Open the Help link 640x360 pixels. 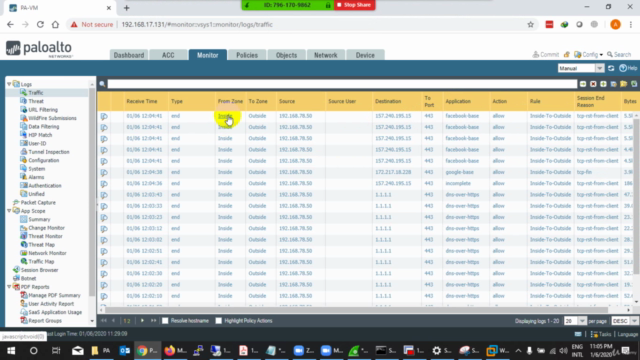click(x=629, y=68)
